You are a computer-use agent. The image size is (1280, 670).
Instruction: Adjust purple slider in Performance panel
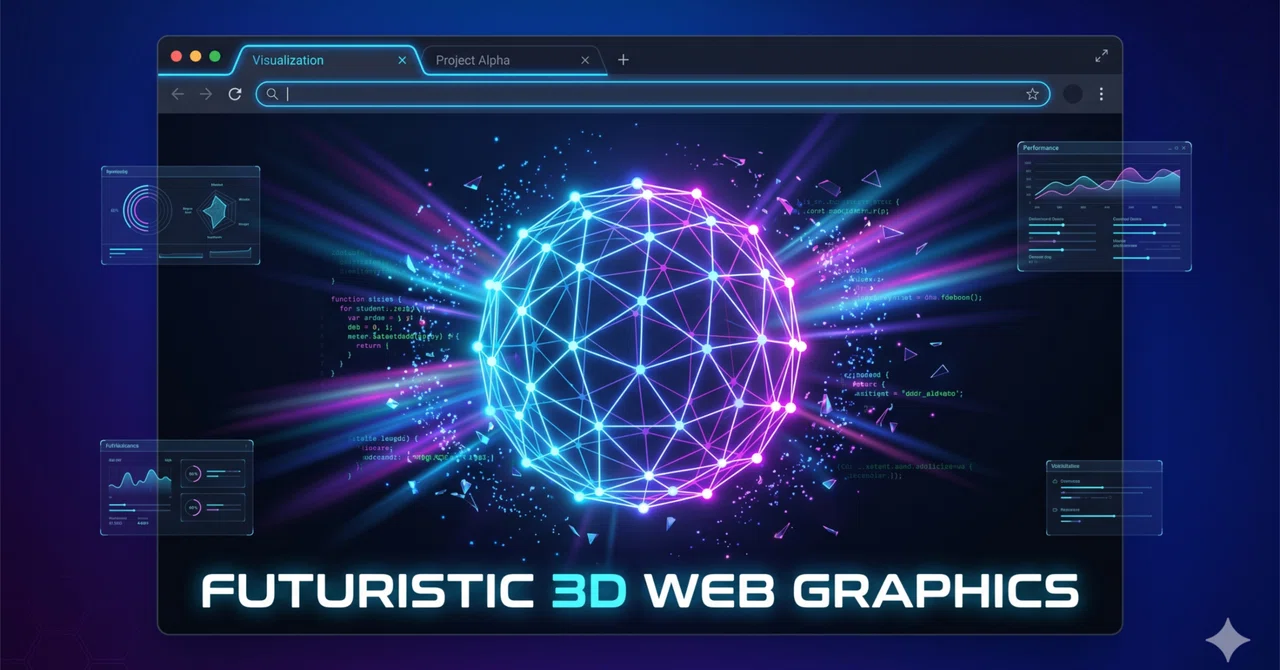click(x=1062, y=241)
